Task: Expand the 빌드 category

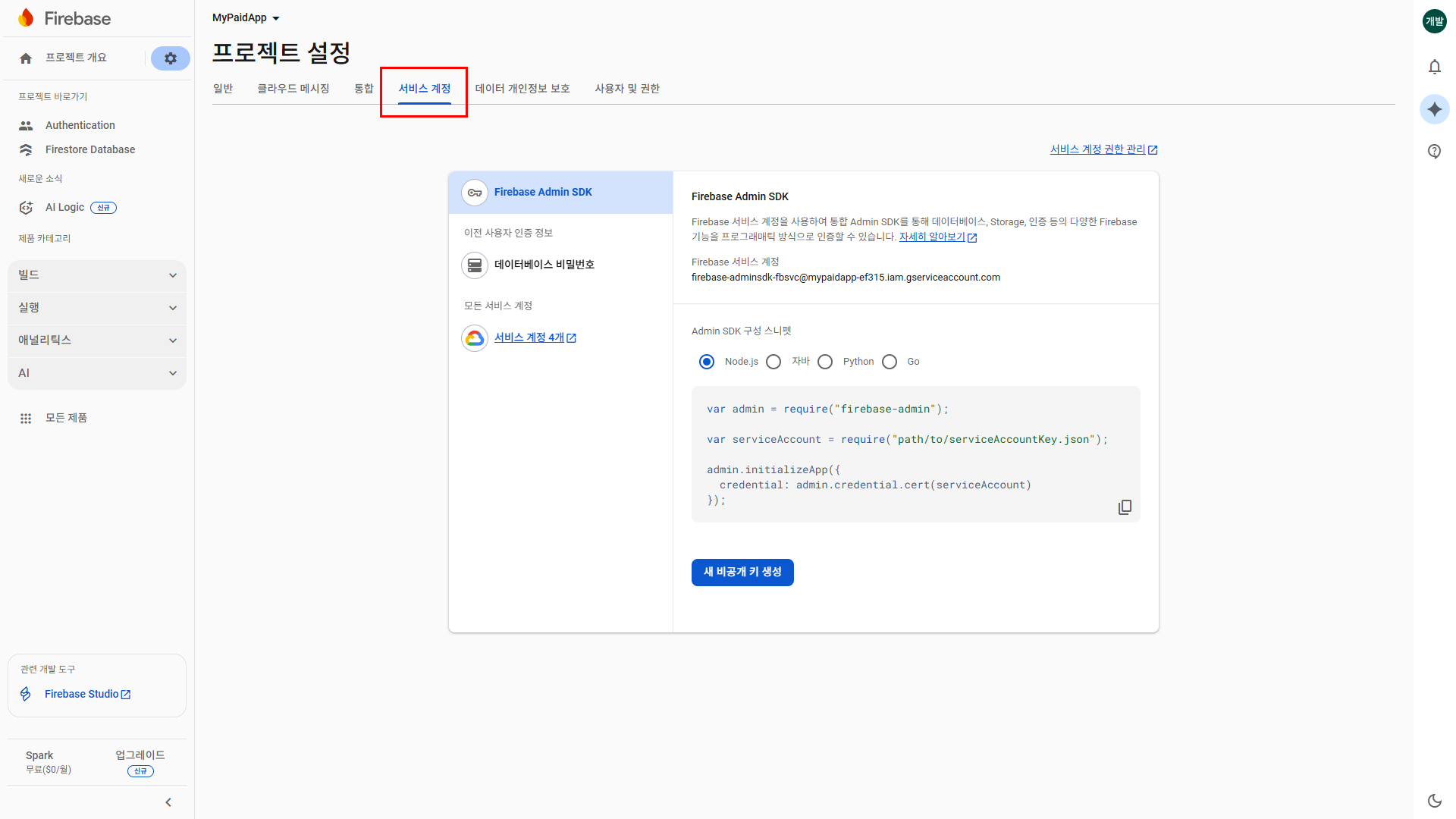Action: (x=97, y=275)
